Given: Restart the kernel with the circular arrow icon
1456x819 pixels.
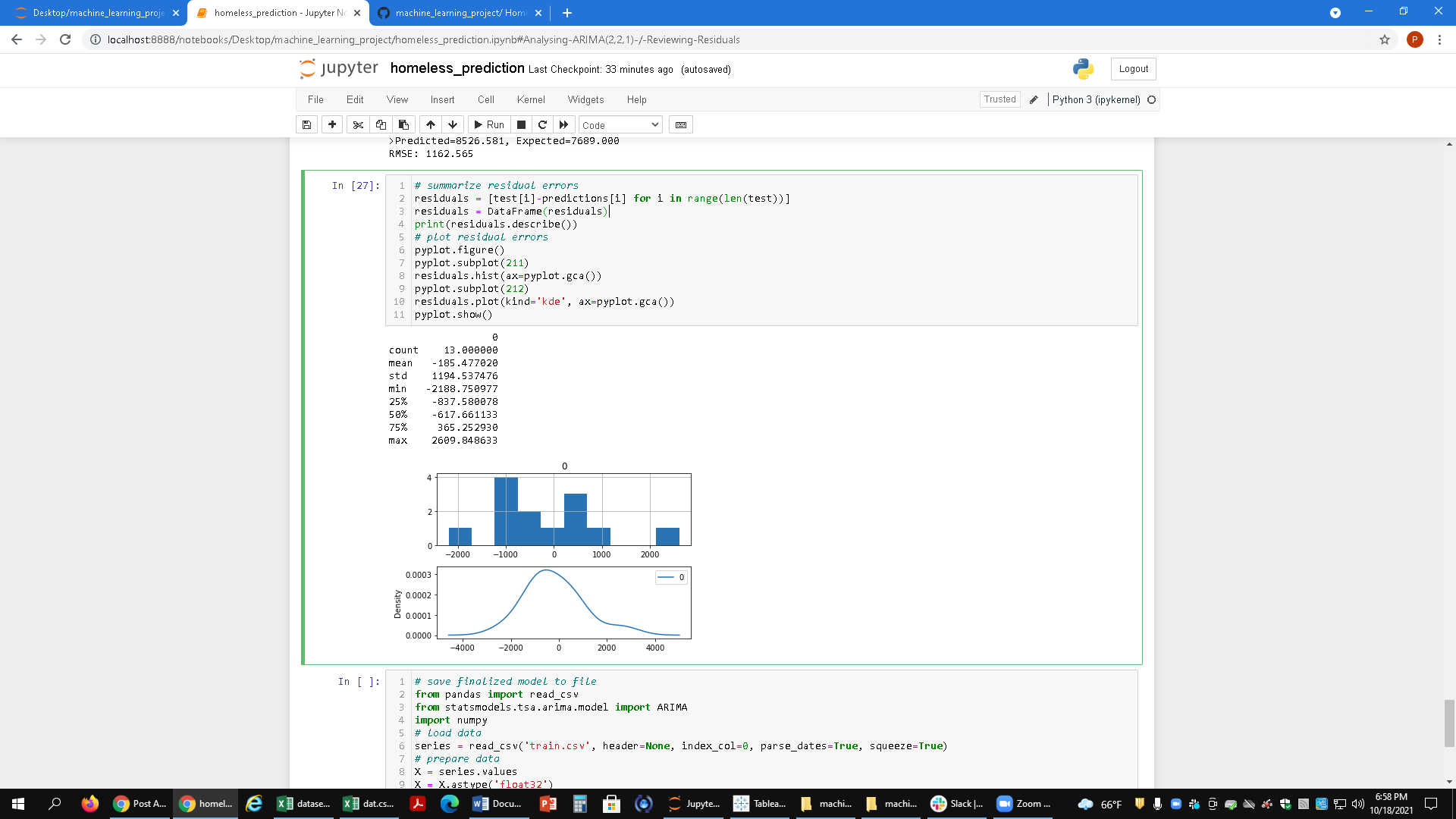Looking at the screenshot, I should click(542, 124).
